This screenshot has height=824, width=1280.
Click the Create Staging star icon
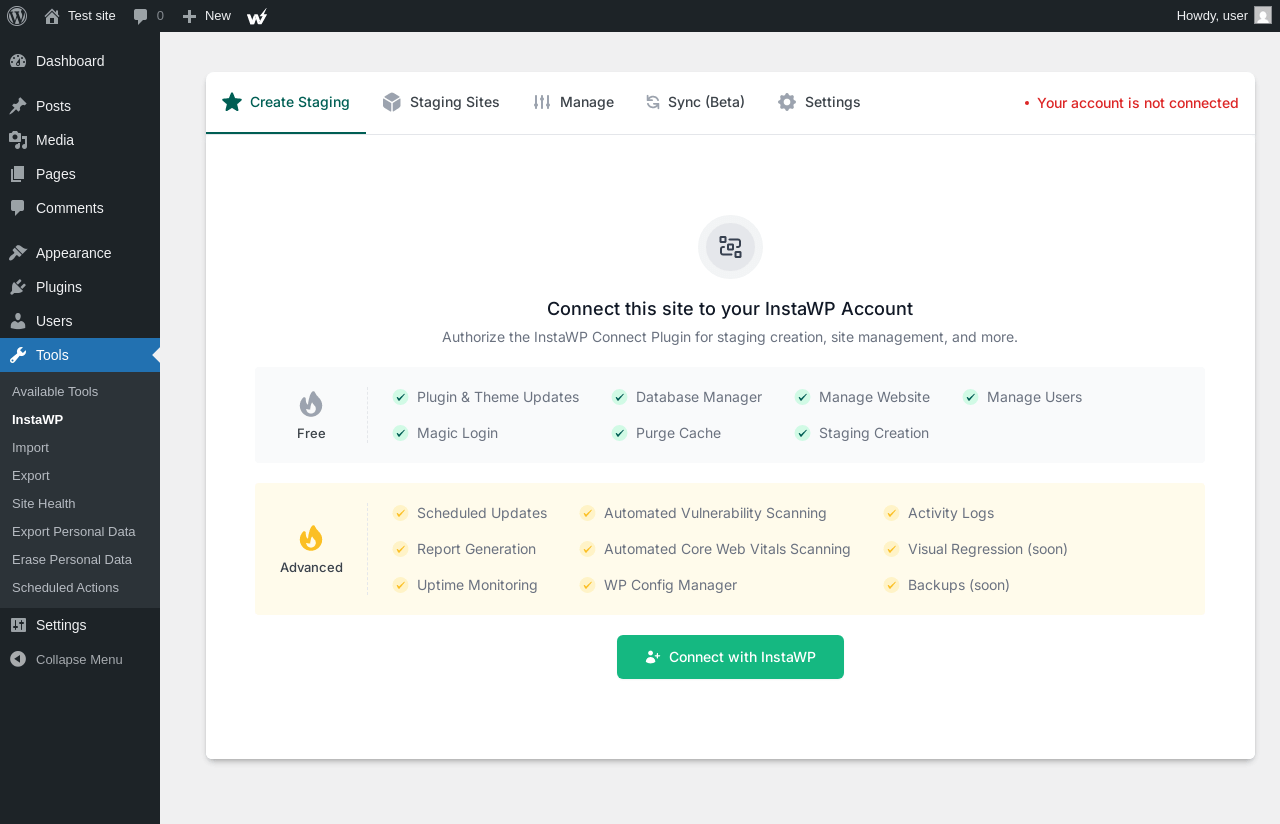(232, 102)
